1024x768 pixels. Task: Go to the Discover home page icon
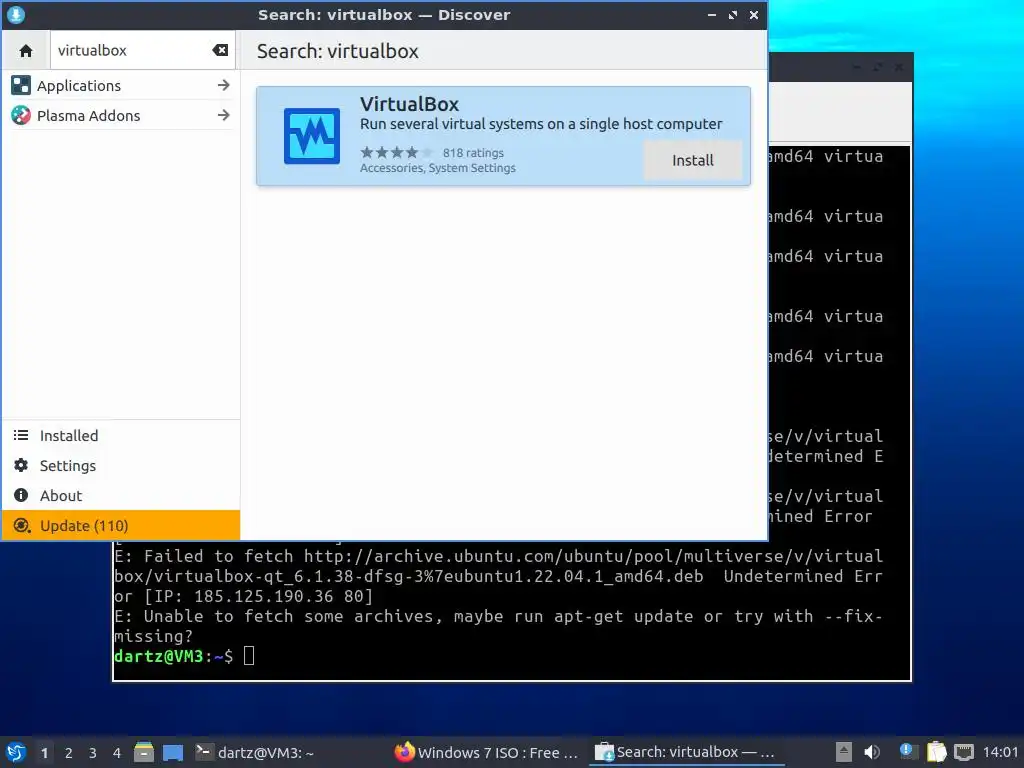click(x=25, y=50)
